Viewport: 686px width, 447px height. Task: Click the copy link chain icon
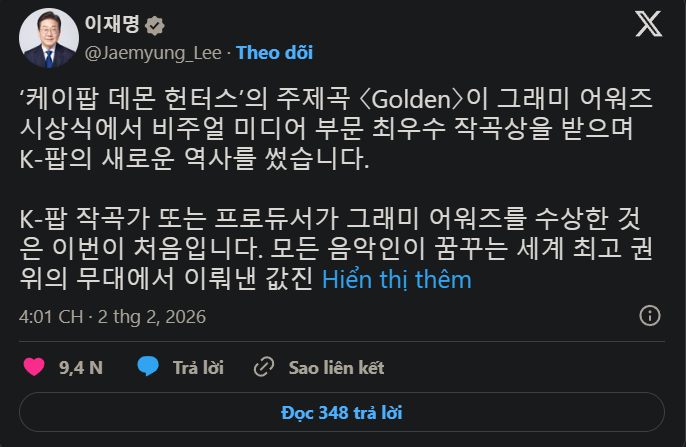click(x=265, y=367)
